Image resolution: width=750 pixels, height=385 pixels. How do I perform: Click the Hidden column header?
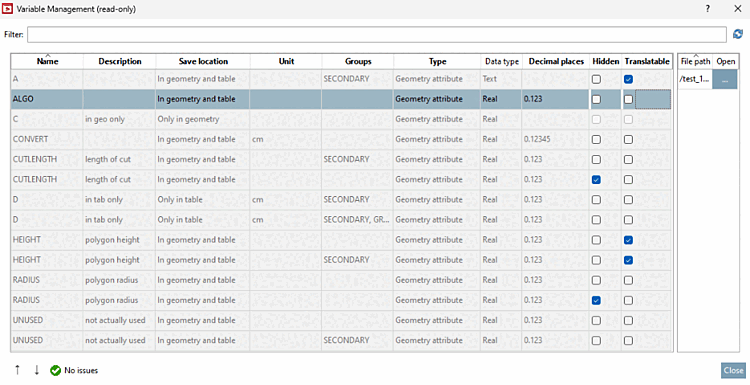coord(606,61)
